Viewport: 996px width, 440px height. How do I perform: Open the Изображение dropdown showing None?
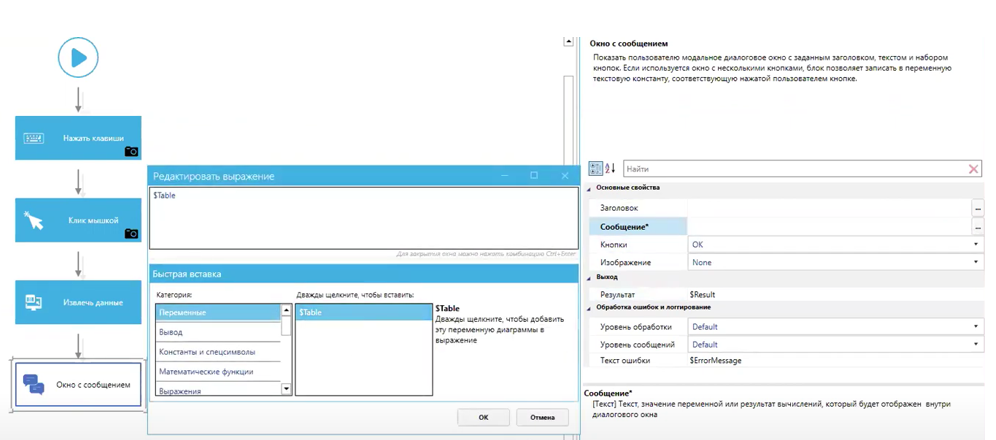(976, 262)
